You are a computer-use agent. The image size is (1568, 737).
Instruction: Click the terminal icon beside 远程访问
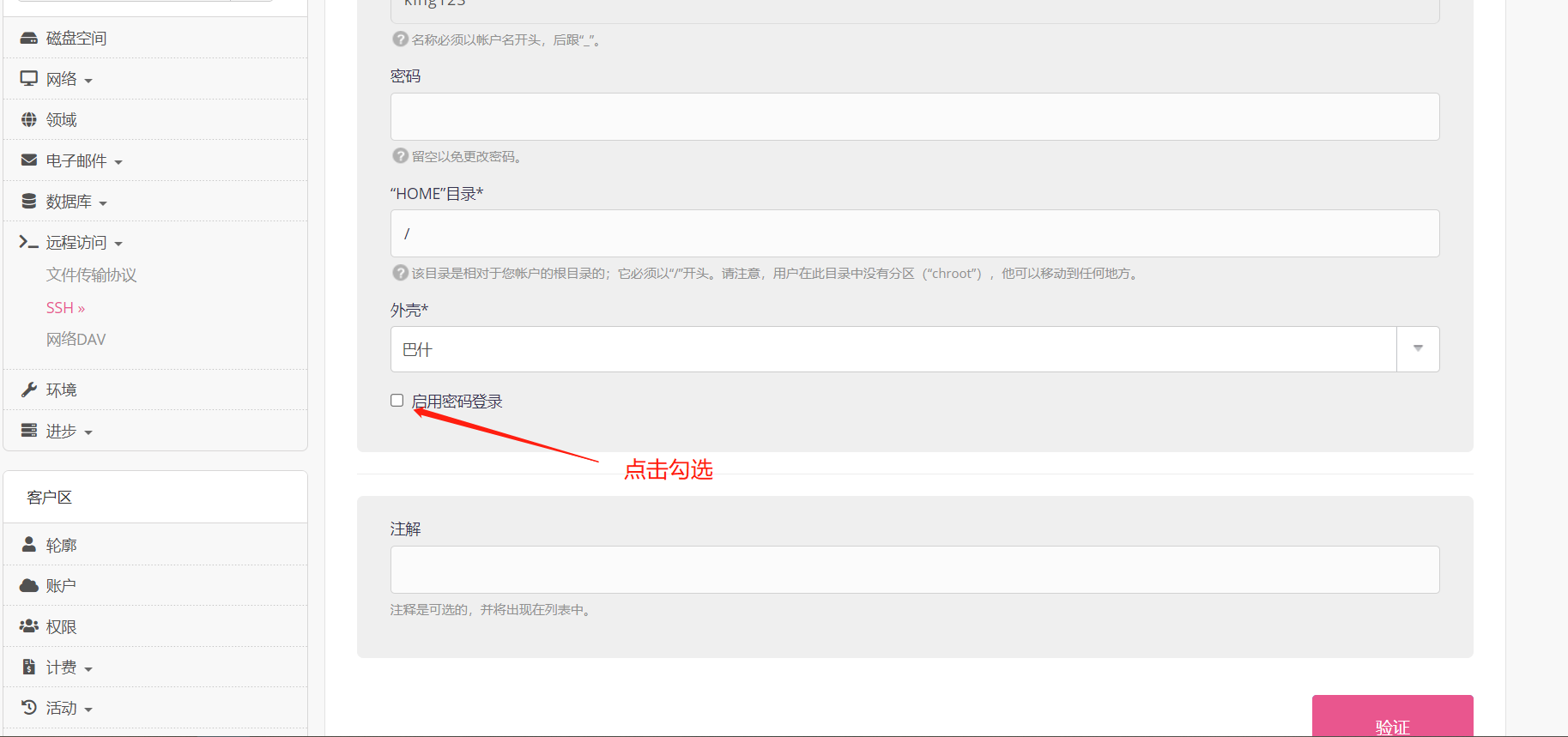(x=29, y=243)
